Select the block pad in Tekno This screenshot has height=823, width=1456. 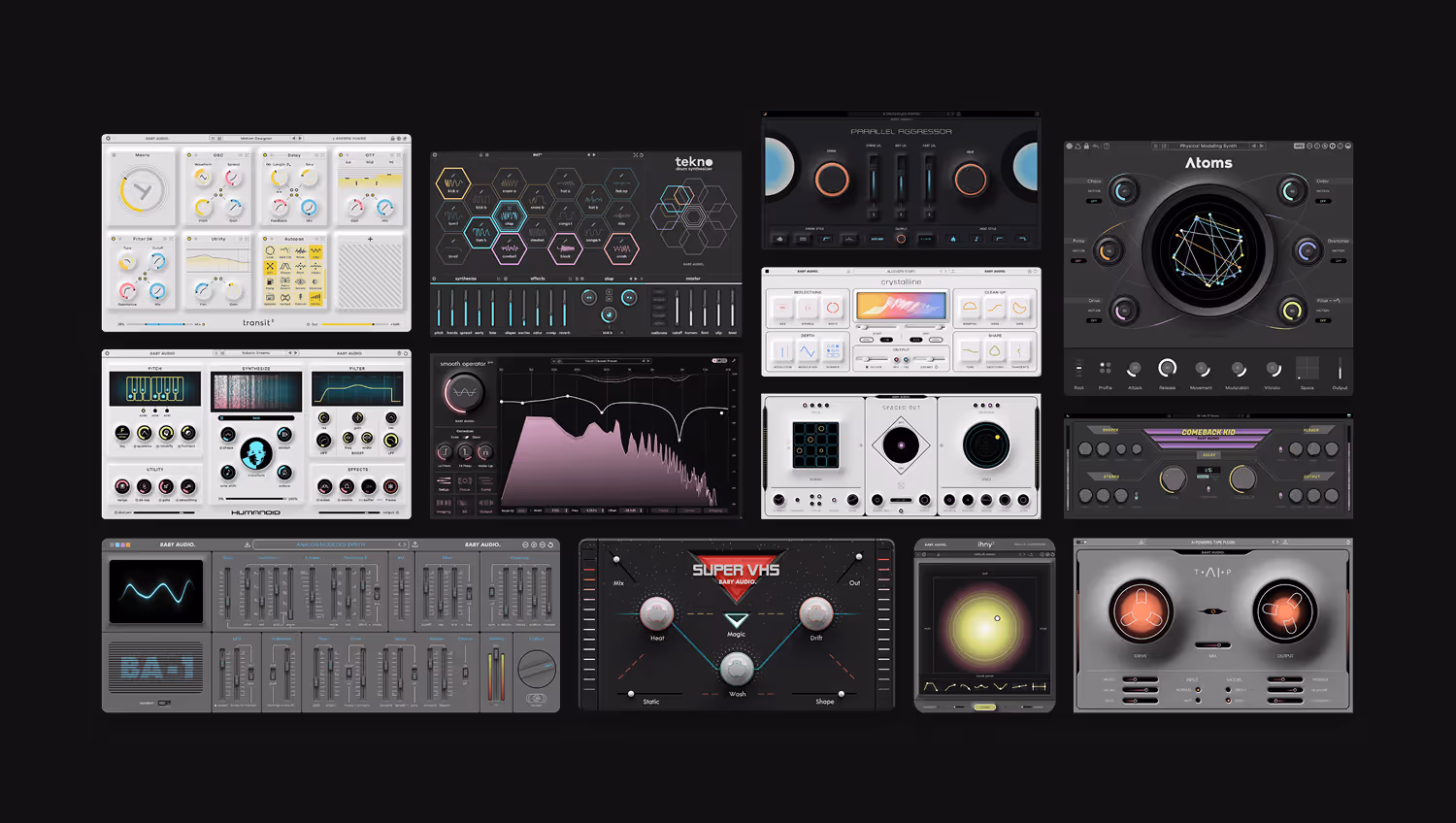565,248
